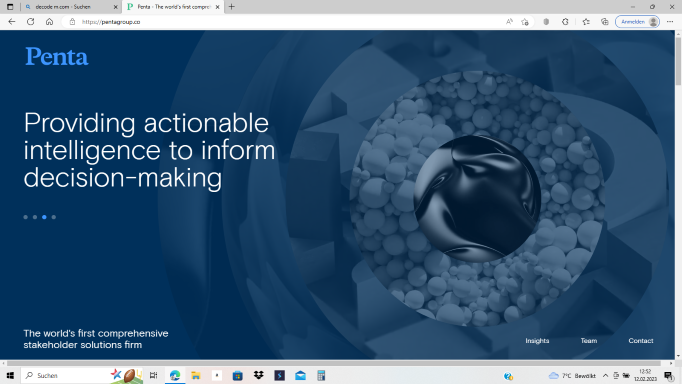Open the Contact link
Screen dimensions: 682x384
[x=641, y=341]
